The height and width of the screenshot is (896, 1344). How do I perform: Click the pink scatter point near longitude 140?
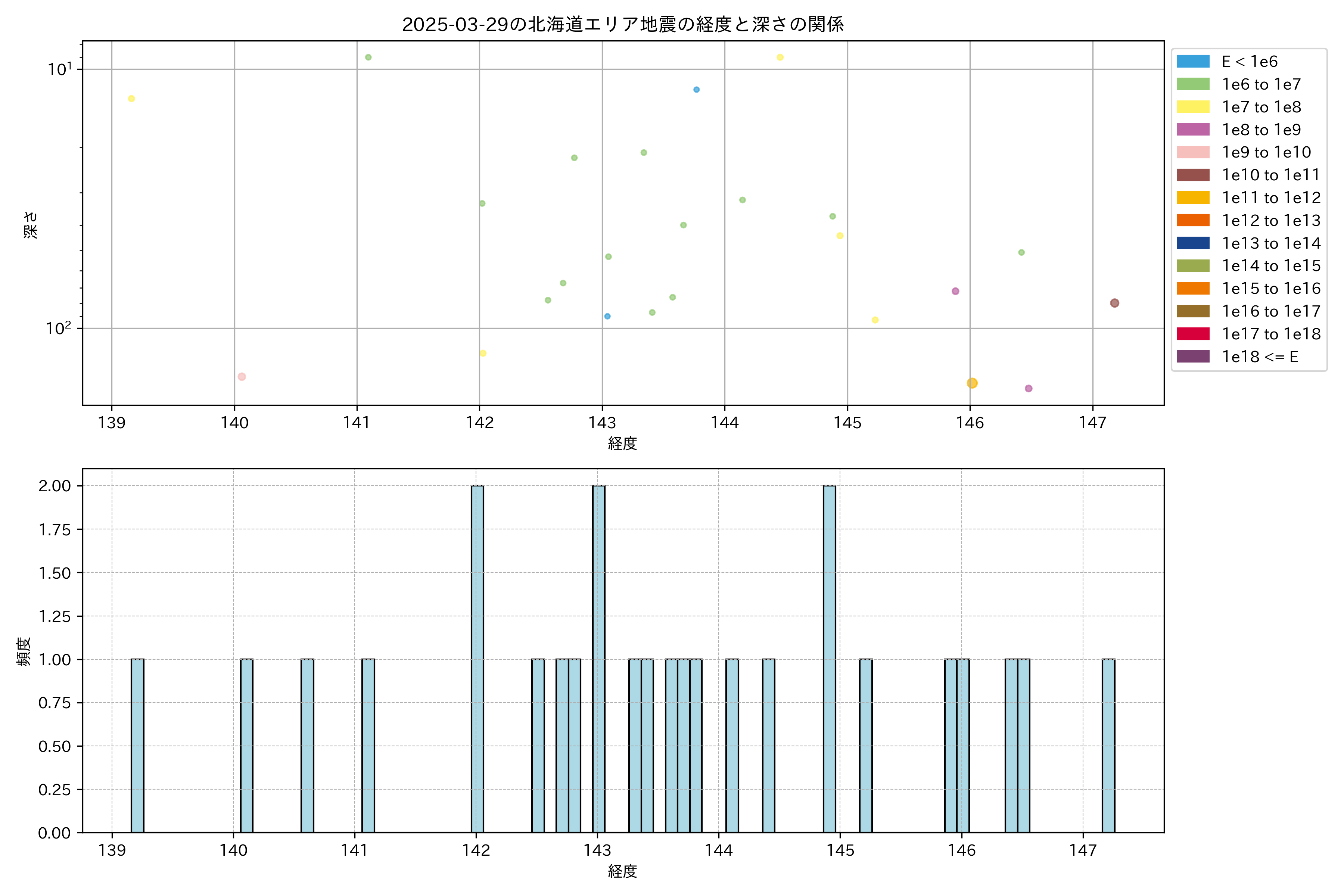242,377
